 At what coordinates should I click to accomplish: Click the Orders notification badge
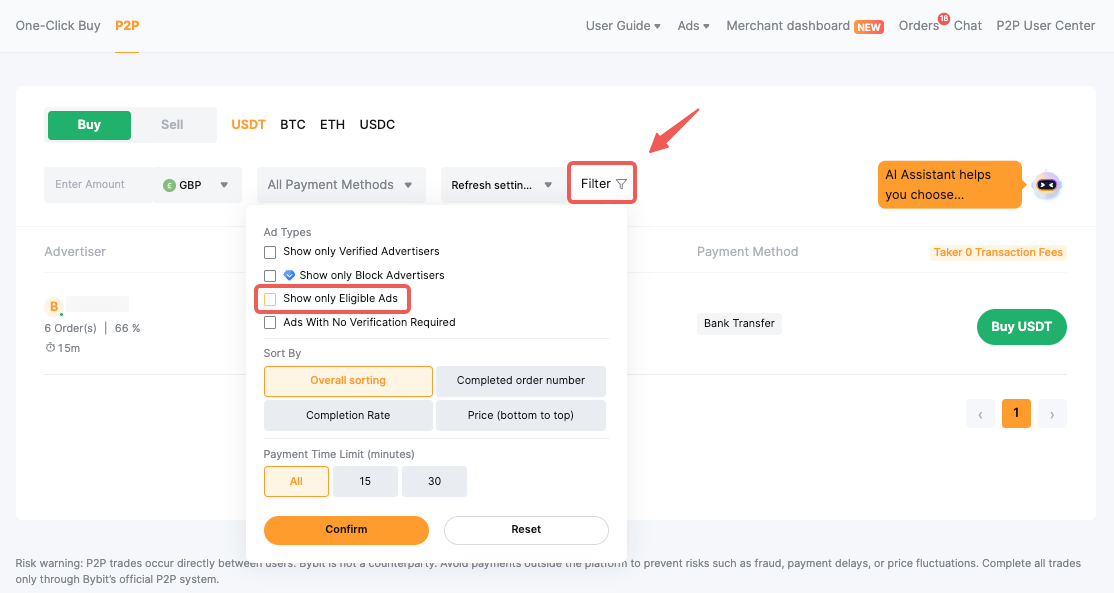click(x=943, y=18)
